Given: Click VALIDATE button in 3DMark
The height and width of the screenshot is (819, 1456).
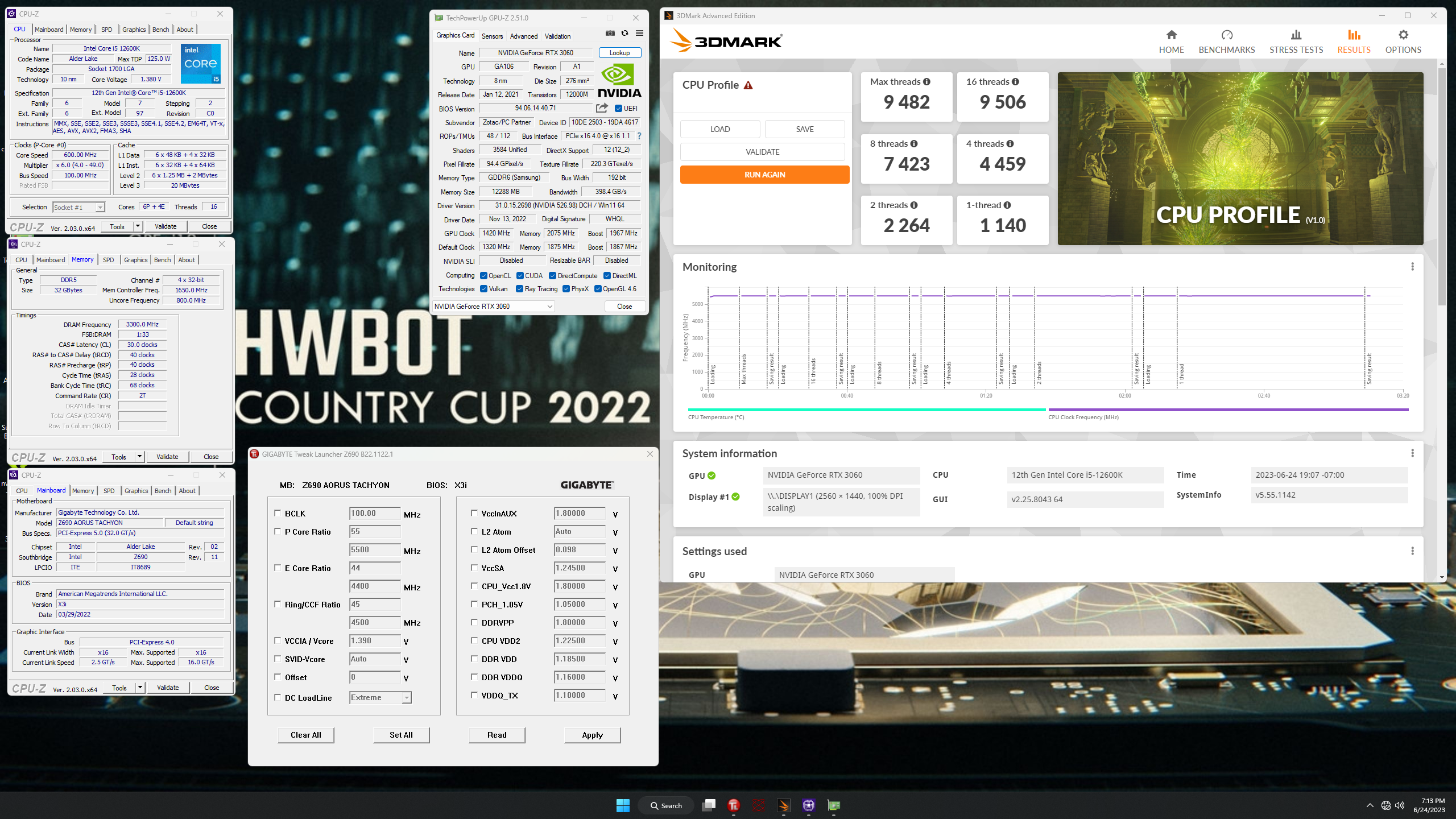Looking at the screenshot, I should (762, 152).
